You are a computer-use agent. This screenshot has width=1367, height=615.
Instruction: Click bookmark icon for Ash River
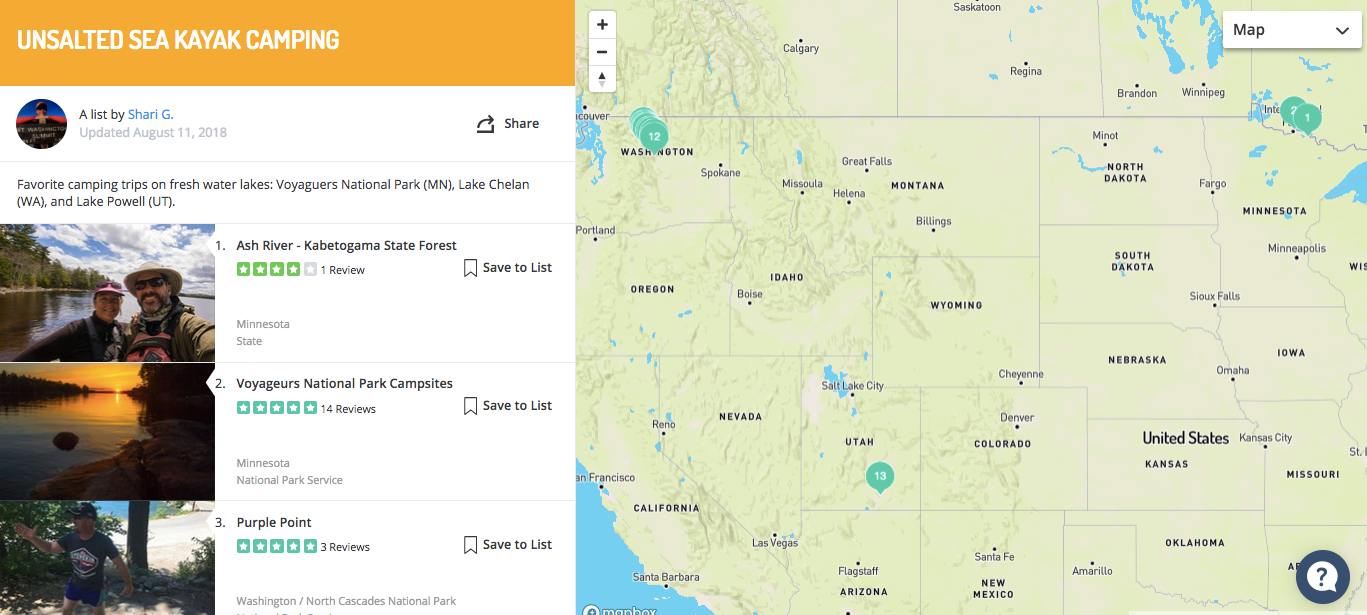(x=470, y=268)
